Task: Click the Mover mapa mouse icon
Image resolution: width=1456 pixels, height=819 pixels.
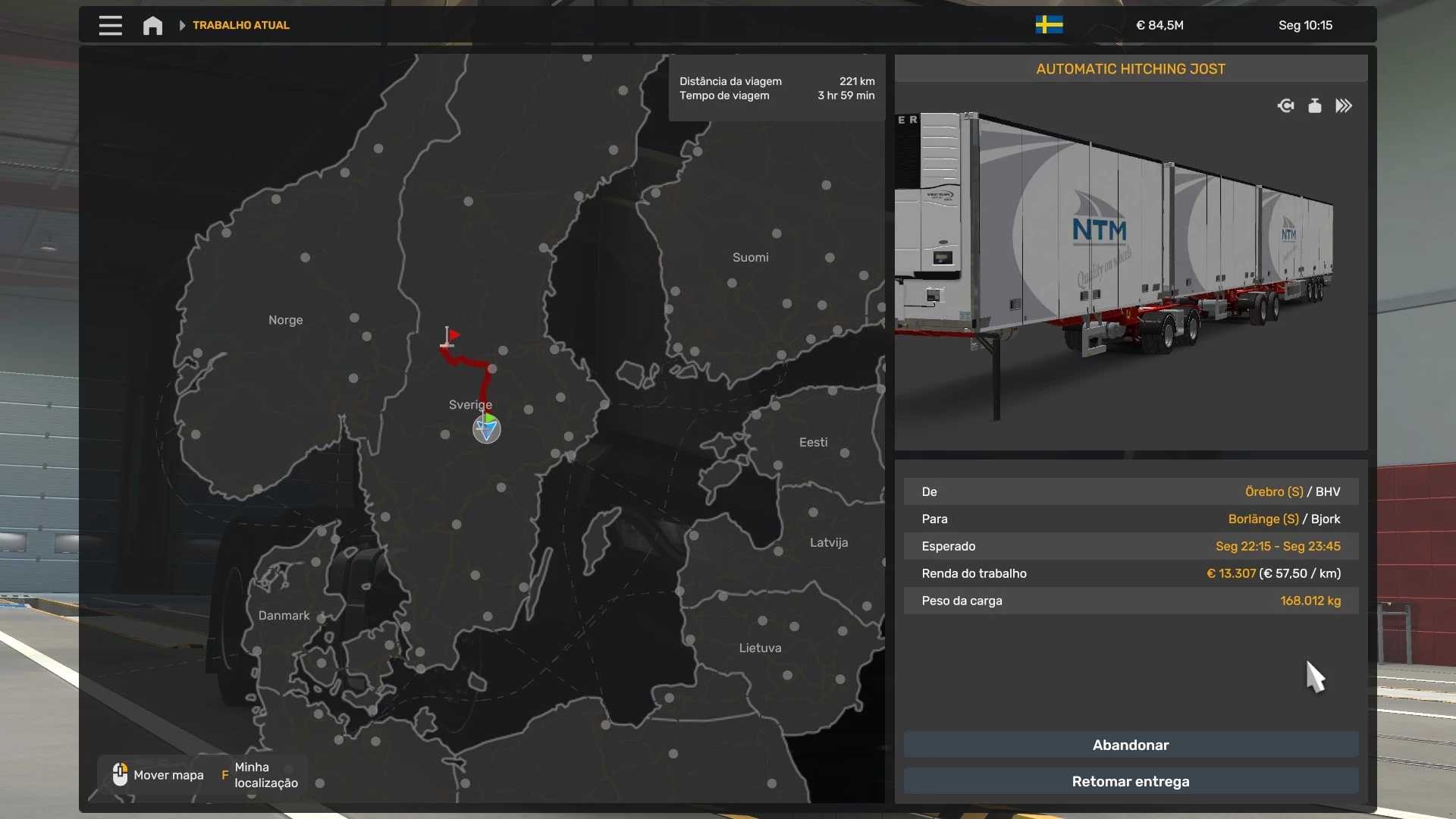Action: 120,774
